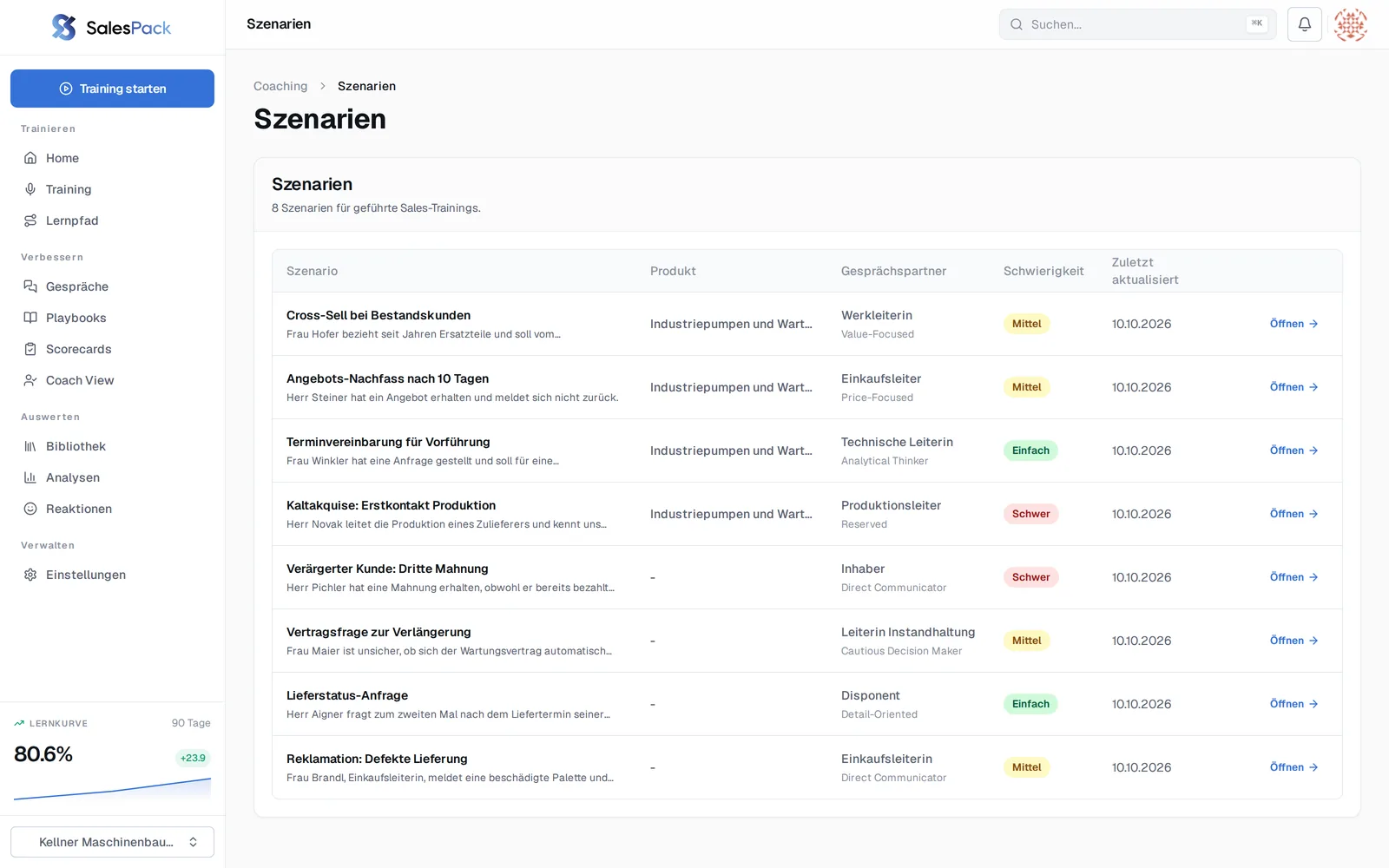
Task: Open the notifications bell icon
Action: pyautogui.click(x=1304, y=24)
